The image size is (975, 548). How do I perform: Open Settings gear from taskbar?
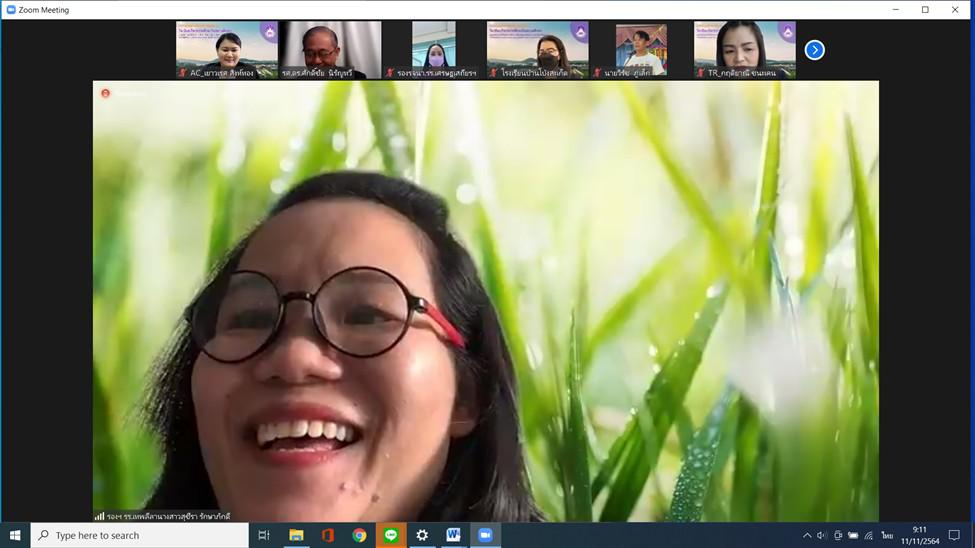422,535
